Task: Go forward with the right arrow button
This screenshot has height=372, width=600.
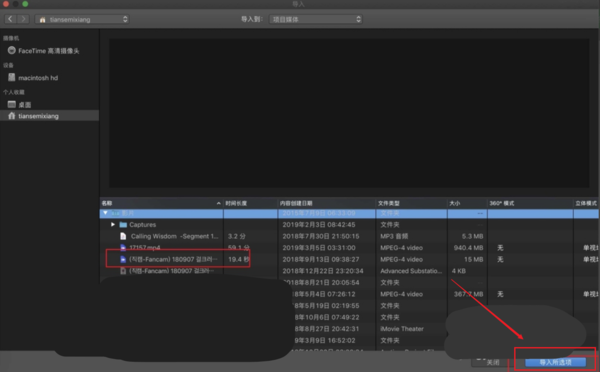Action: [23, 19]
